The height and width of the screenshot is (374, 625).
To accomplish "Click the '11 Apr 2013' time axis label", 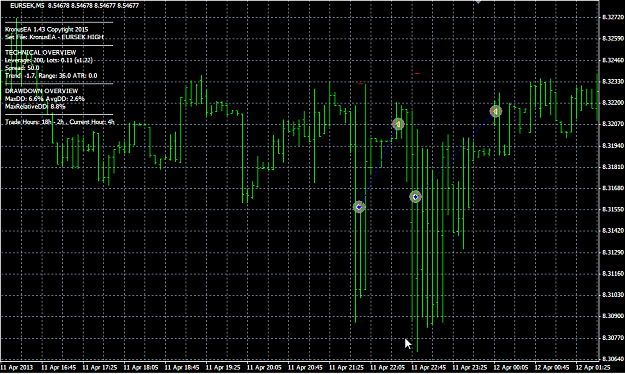I will (x=17, y=368).
